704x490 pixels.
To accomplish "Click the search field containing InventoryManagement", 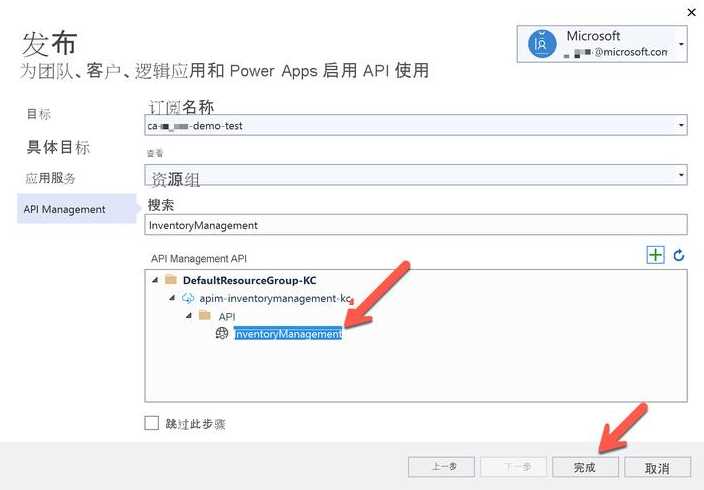I will (x=416, y=225).
